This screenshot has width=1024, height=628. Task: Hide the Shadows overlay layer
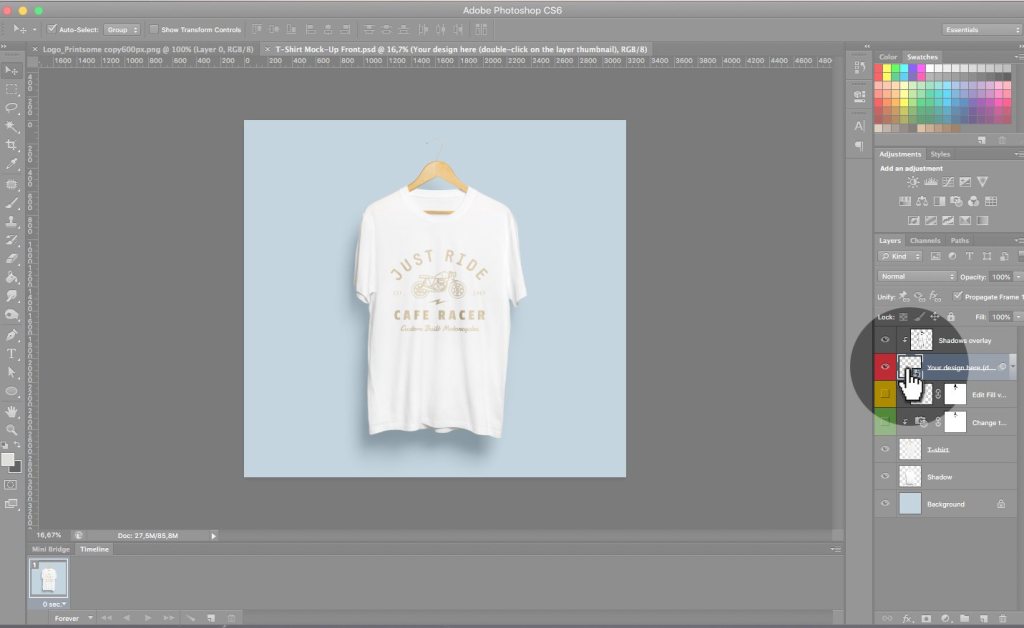pos(885,340)
